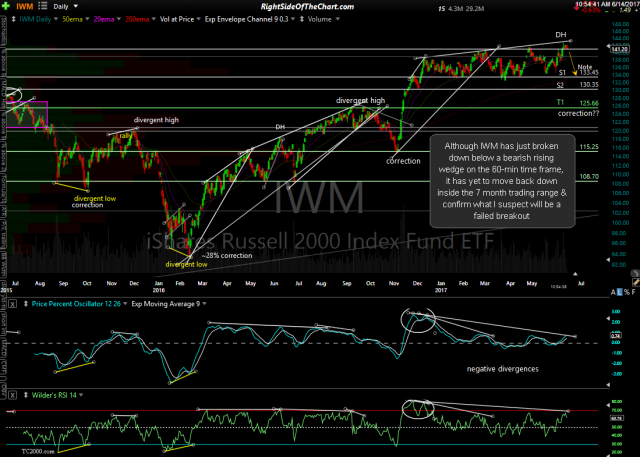Select the 200ema indicator label
640x457 pixels.
click(137, 19)
